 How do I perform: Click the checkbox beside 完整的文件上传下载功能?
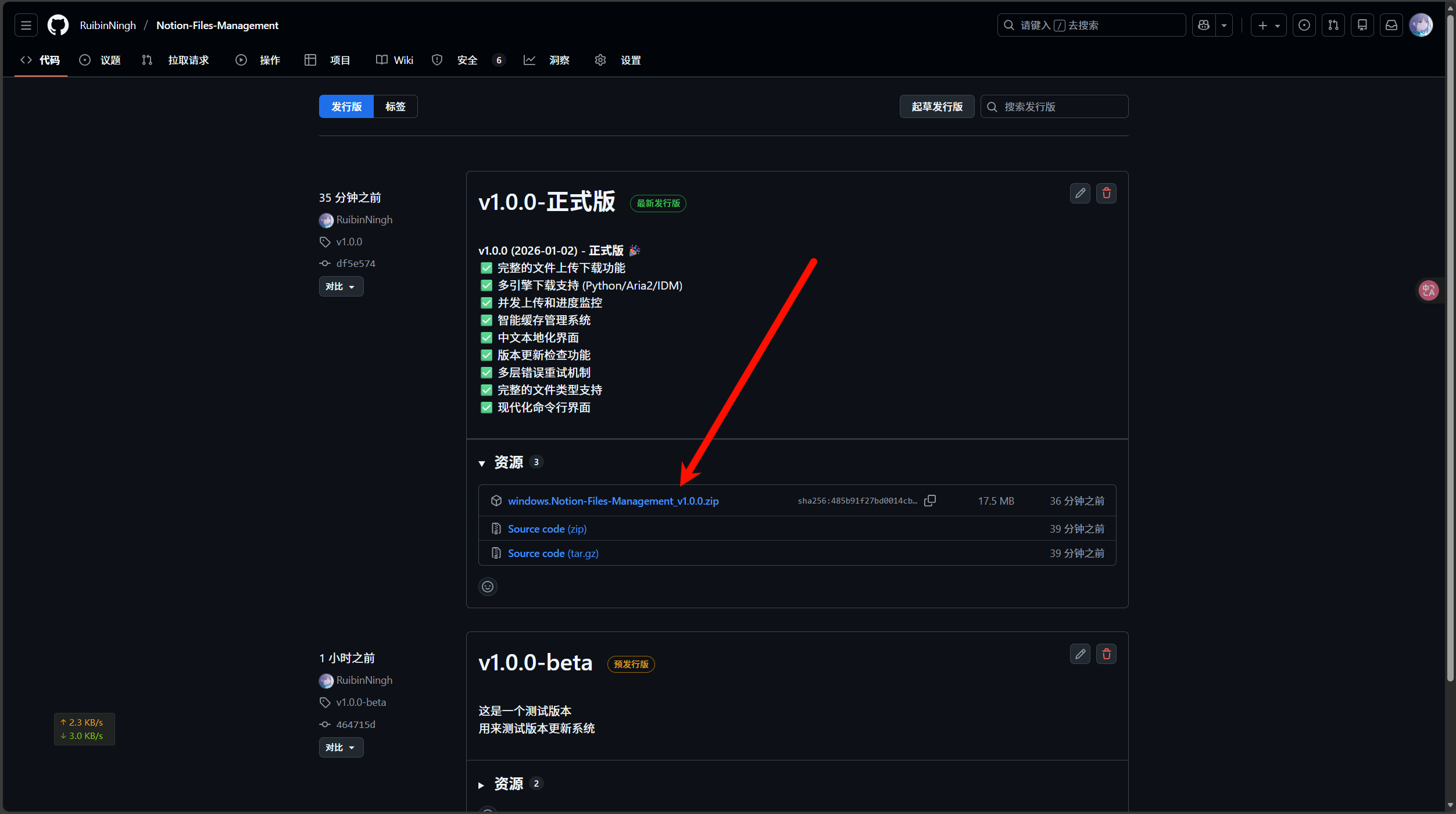click(486, 268)
